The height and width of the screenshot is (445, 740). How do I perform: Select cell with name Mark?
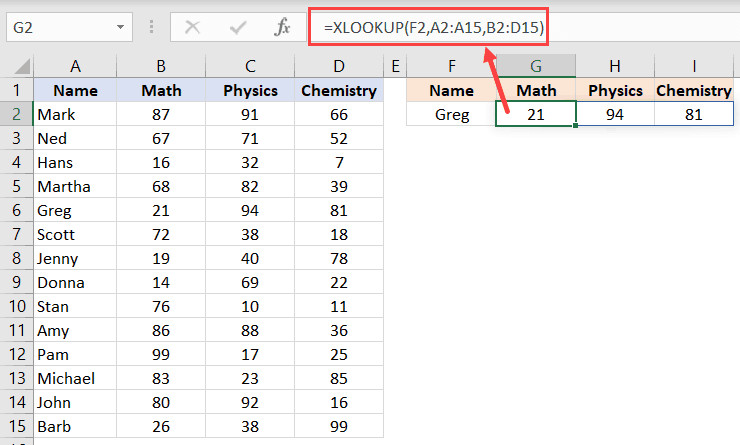tap(75, 114)
